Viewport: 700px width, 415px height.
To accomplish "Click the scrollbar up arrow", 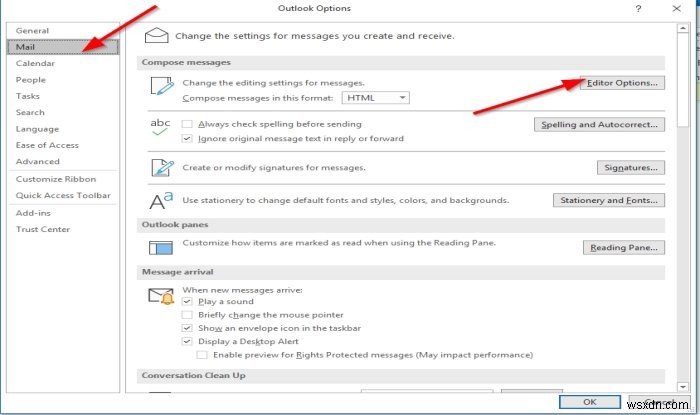I will 683,29.
